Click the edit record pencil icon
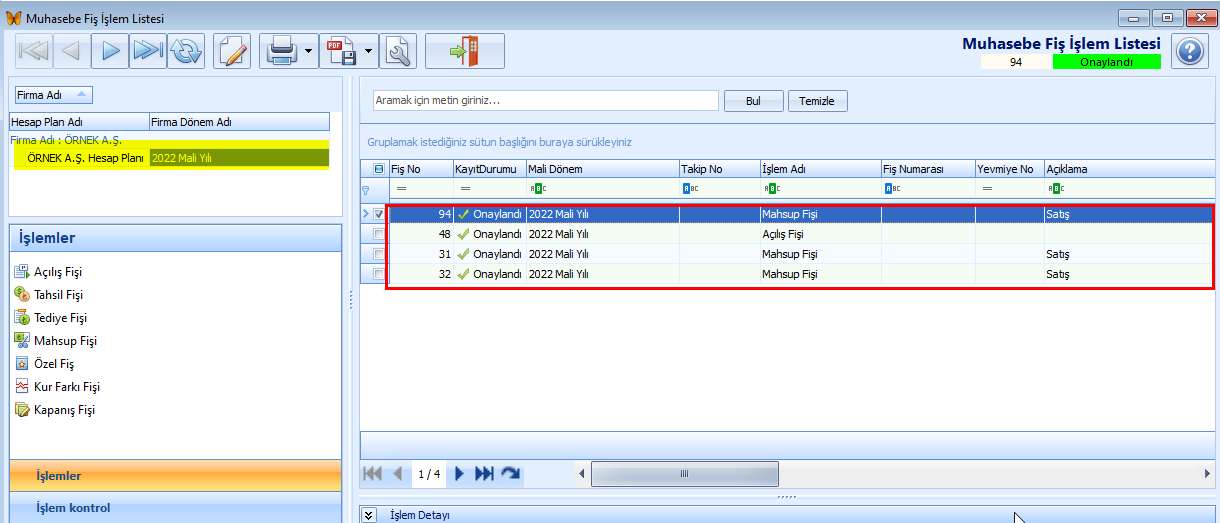 pyautogui.click(x=232, y=51)
